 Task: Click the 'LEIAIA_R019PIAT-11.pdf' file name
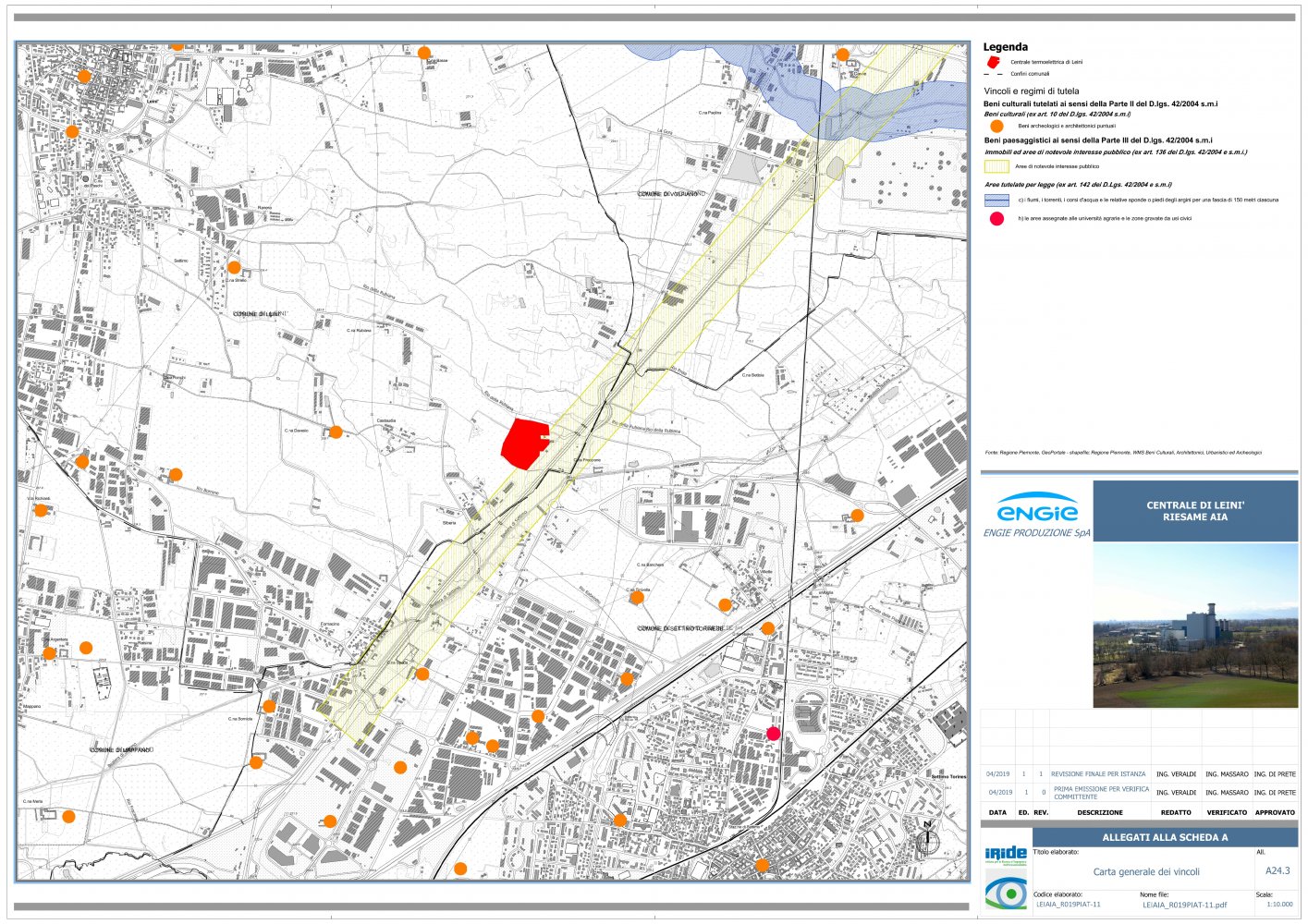click(x=1185, y=906)
